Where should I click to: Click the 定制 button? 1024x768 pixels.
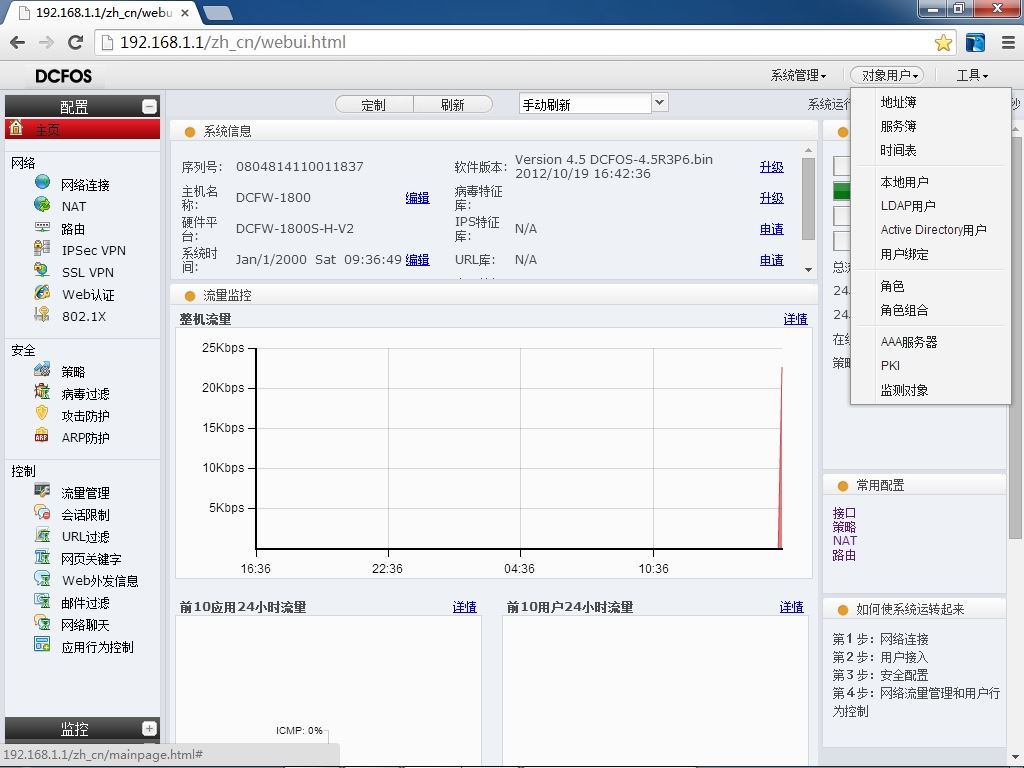tap(374, 104)
